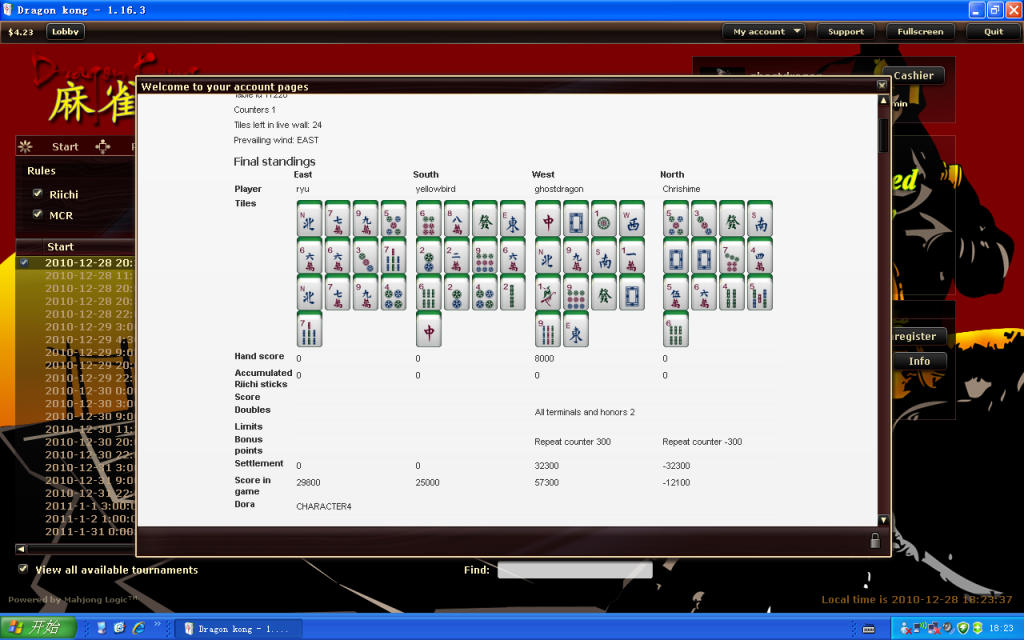Click the asterisk icon left of Start

click(x=25, y=146)
